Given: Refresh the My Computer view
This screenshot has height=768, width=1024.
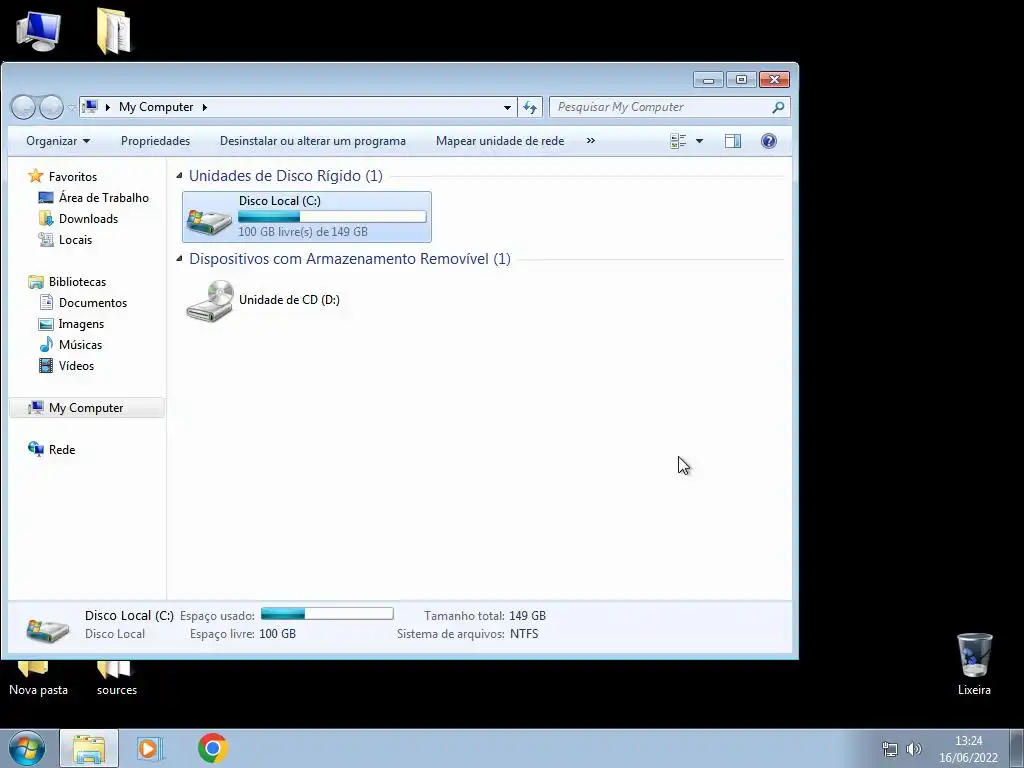Looking at the screenshot, I should [530, 107].
